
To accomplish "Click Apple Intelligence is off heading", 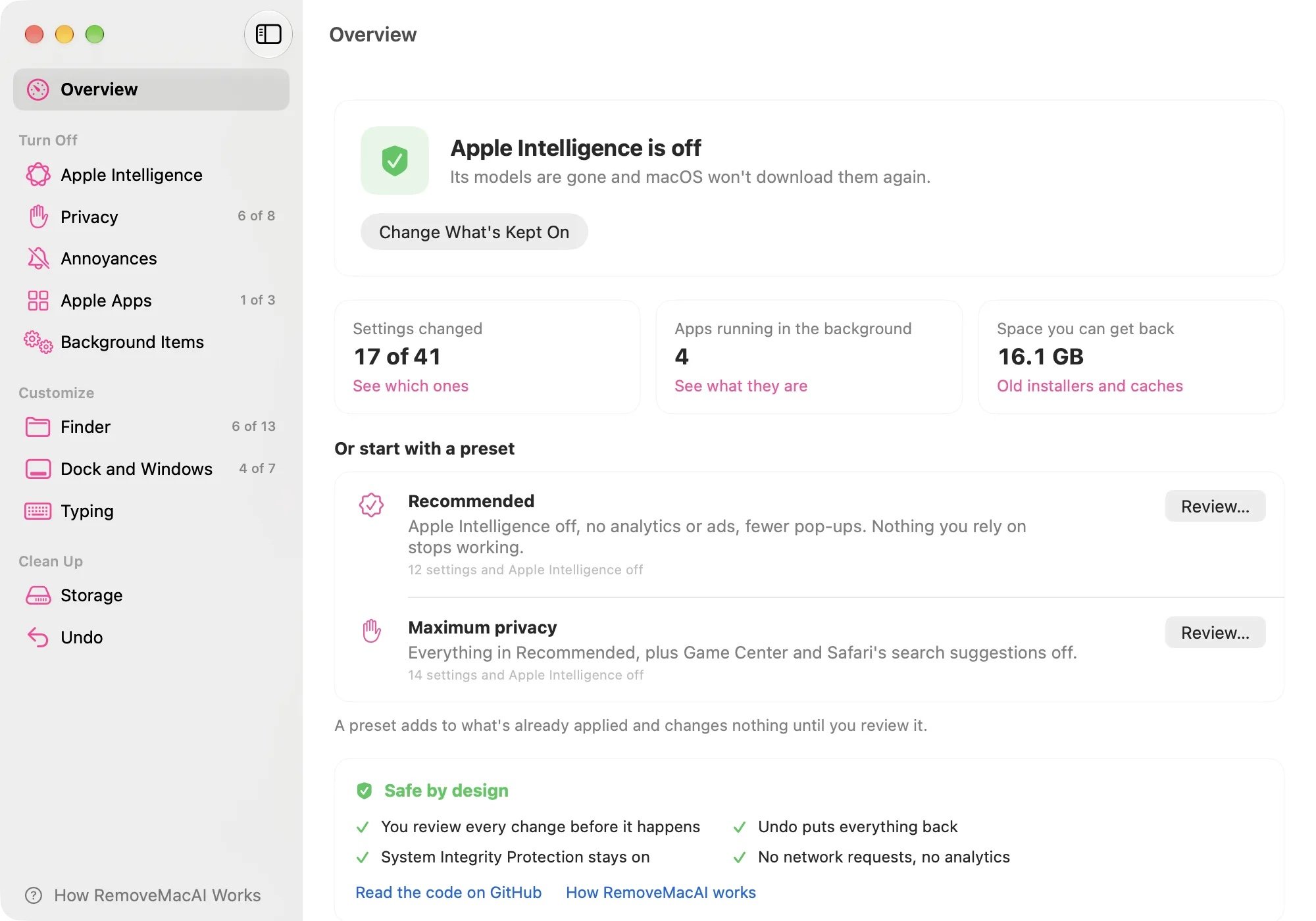I will click(576, 148).
